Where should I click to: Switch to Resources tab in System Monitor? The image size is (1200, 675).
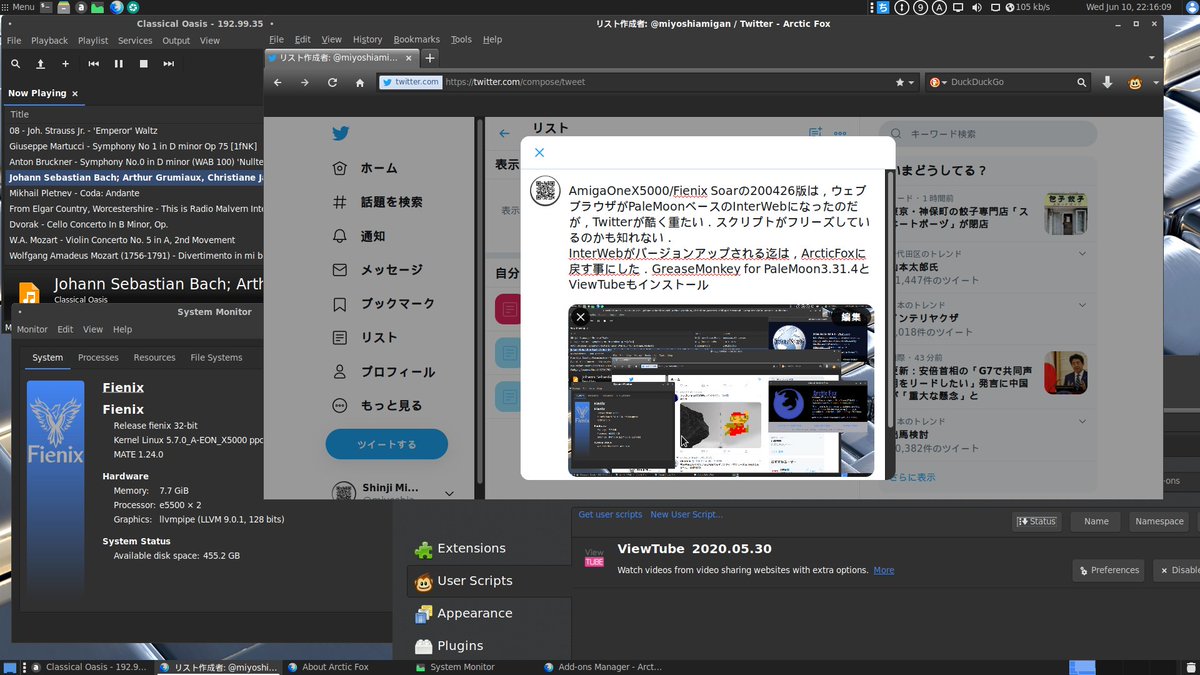[154, 357]
